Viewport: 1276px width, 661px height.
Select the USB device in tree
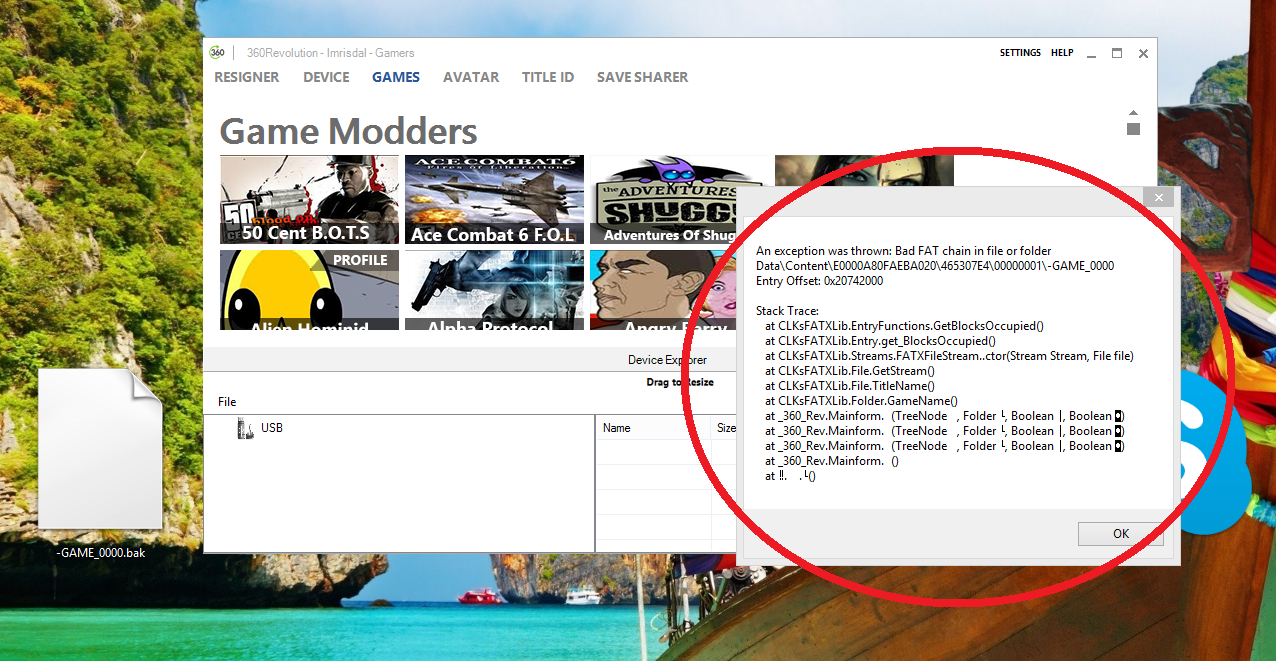click(x=272, y=428)
